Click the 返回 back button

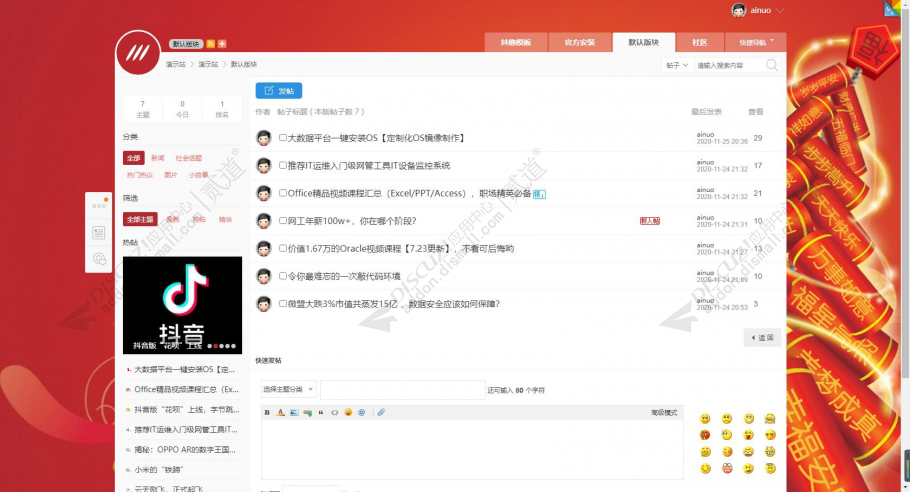click(763, 338)
